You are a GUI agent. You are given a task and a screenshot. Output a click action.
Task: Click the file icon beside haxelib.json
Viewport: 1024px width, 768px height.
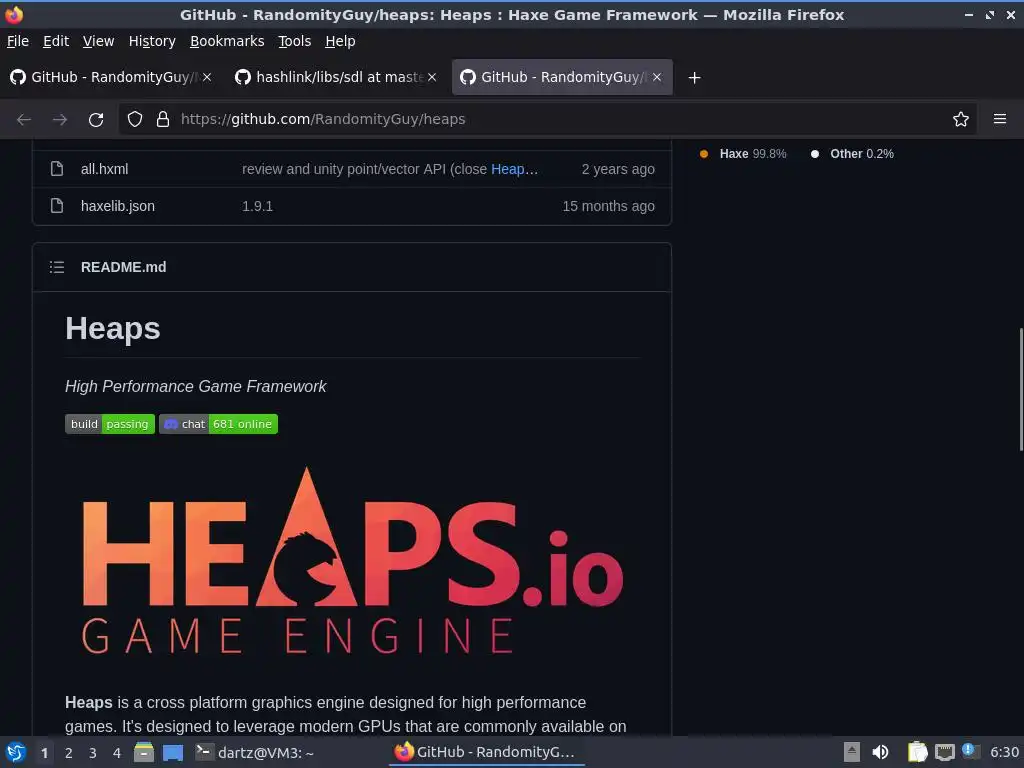(57, 206)
